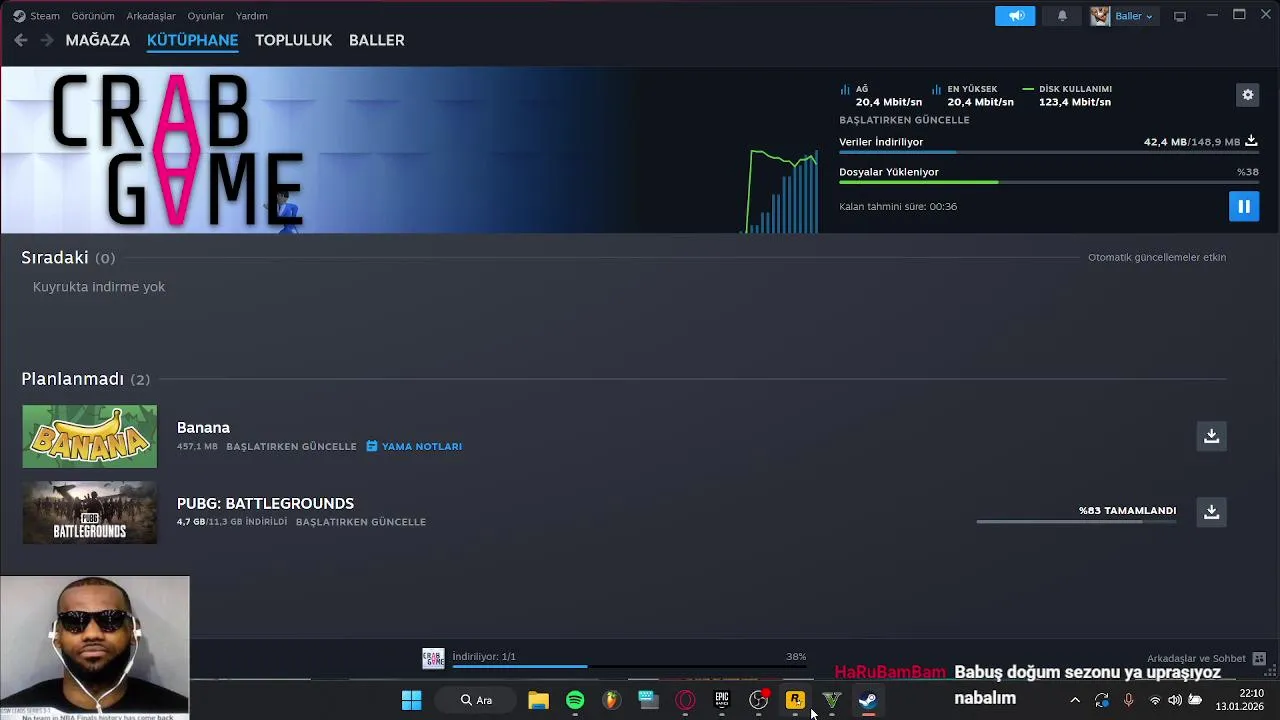This screenshot has width=1280, height=720.
Task: Open volume speaker tray icon
Action: click(1175, 700)
